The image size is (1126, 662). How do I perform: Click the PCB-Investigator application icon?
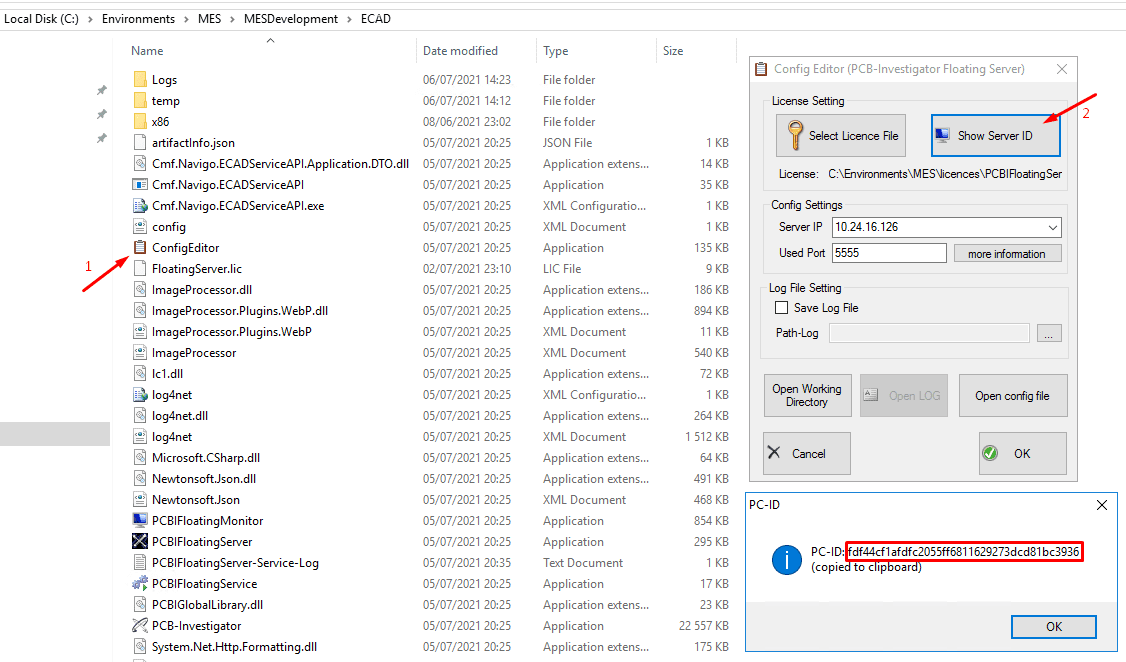tap(140, 625)
